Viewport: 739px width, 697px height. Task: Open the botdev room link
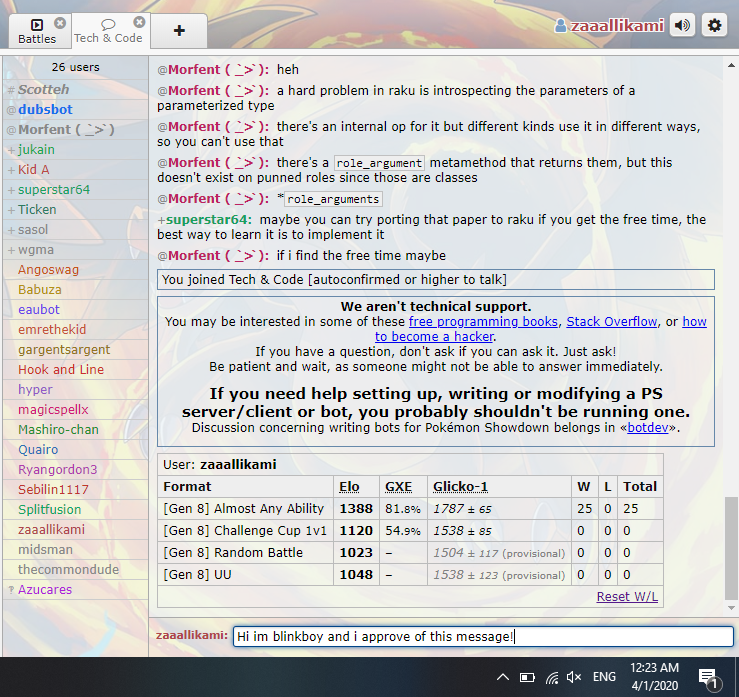tap(648, 428)
